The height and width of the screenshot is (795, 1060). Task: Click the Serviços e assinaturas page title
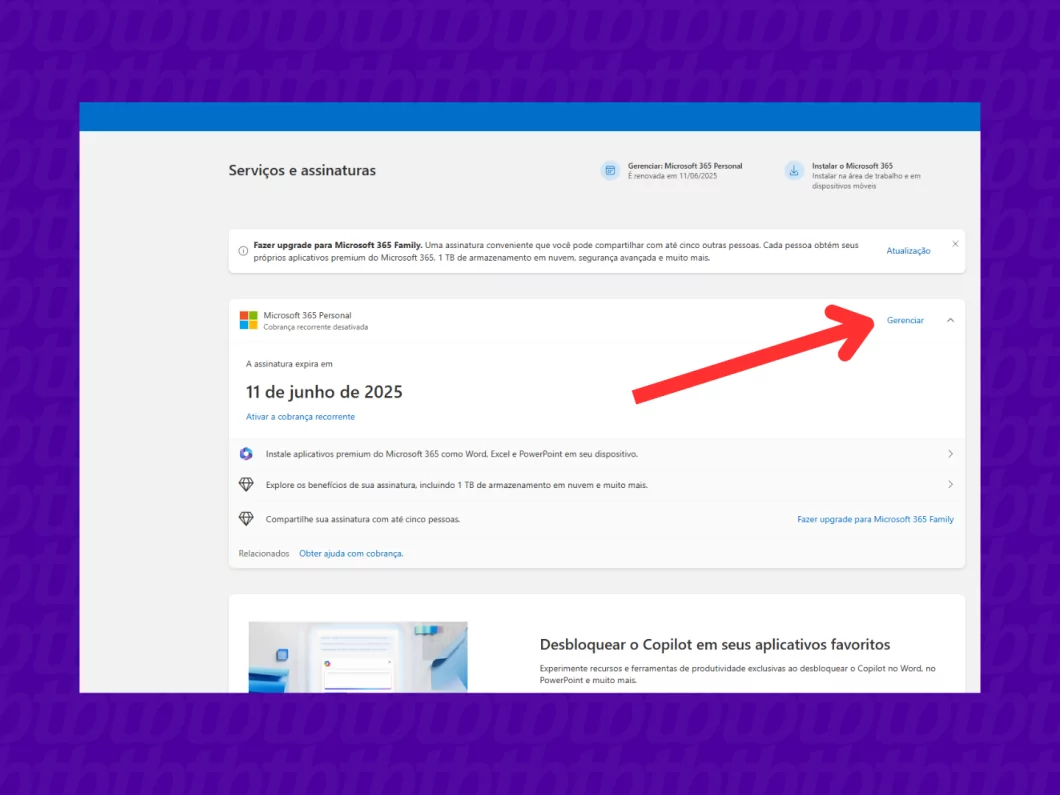[x=302, y=170]
